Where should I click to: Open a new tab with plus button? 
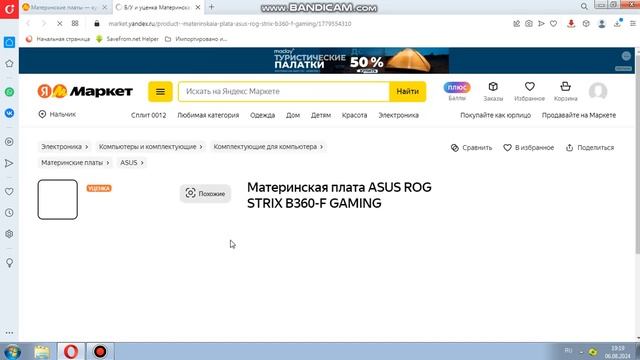pos(211,7)
